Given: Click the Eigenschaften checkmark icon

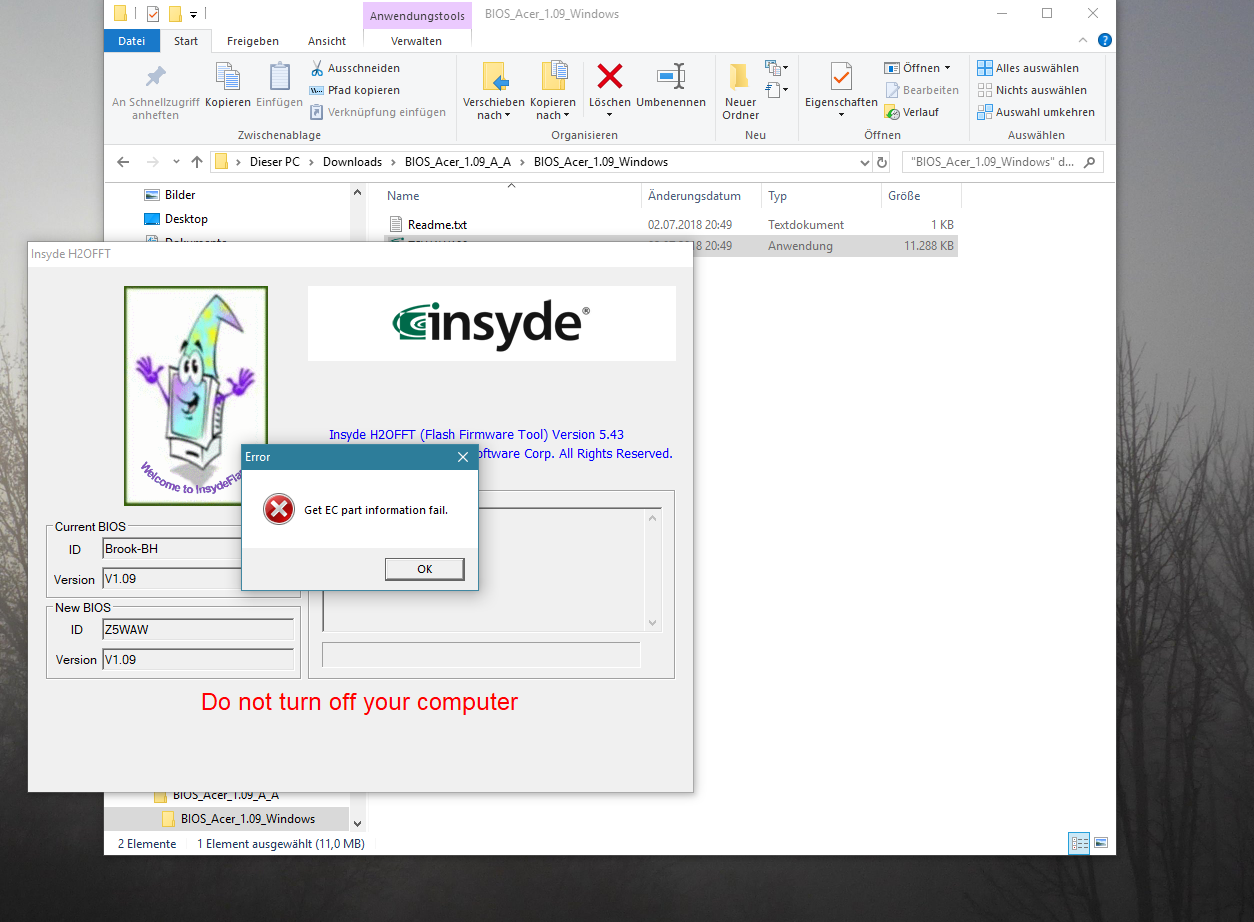Looking at the screenshot, I should [x=841, y=76].
